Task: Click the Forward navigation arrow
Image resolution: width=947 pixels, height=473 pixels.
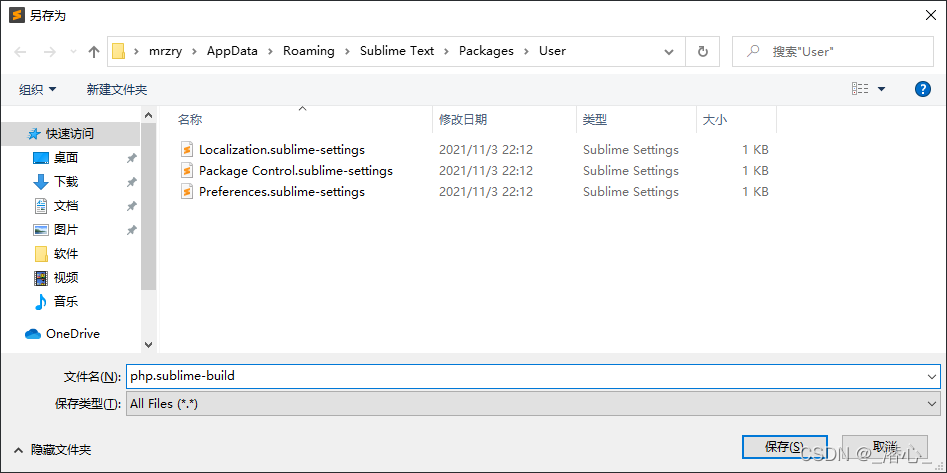Action: pos(51,52)
